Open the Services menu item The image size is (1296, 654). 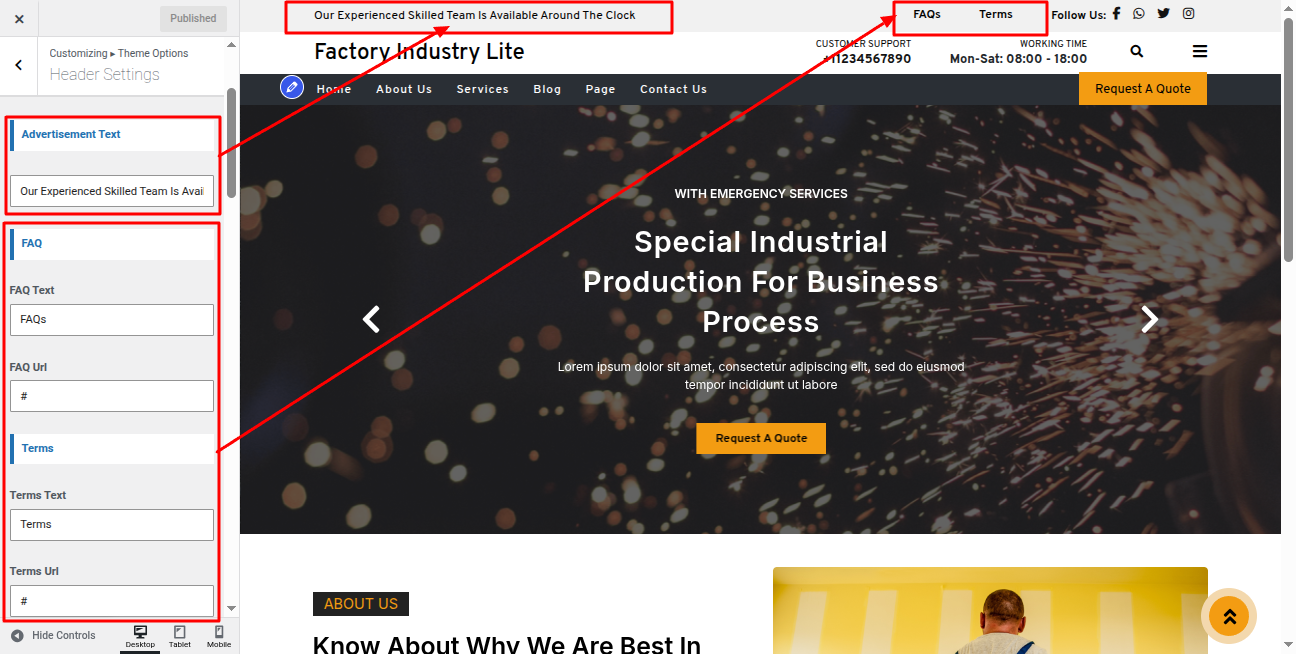[483, 89]
